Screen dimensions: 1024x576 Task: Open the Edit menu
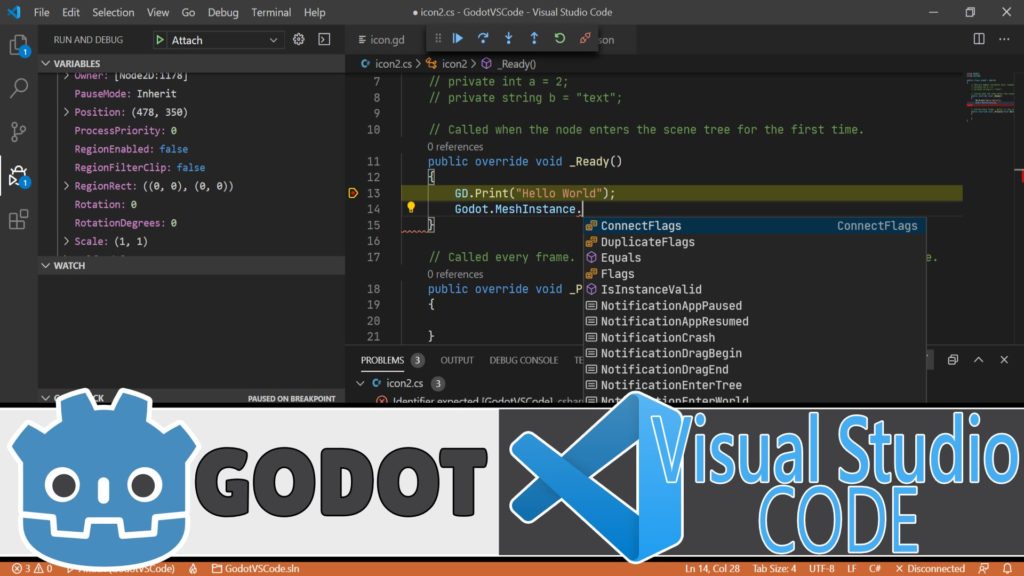tap(71, 12)
